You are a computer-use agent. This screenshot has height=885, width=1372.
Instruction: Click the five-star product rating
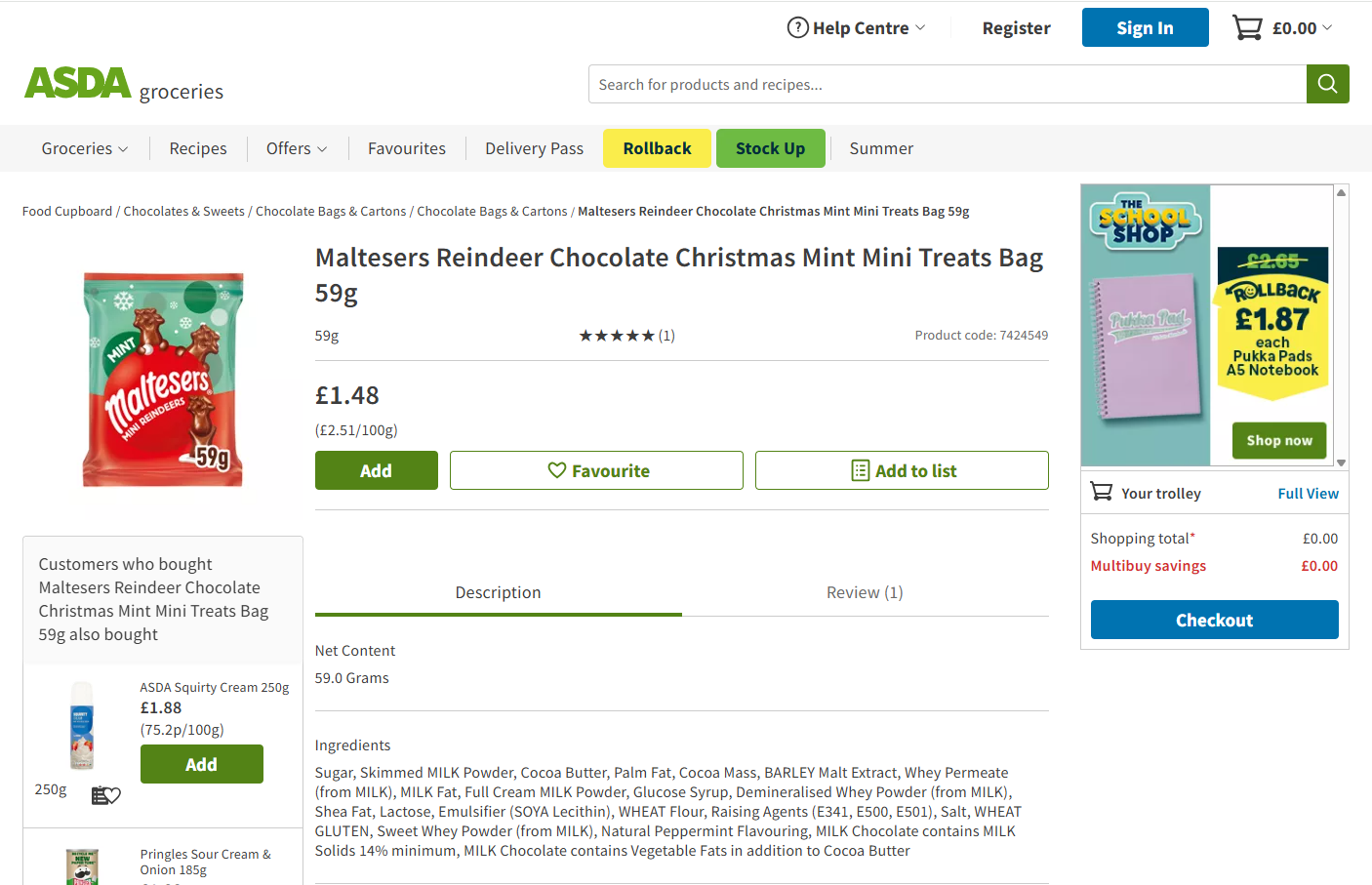617,336
